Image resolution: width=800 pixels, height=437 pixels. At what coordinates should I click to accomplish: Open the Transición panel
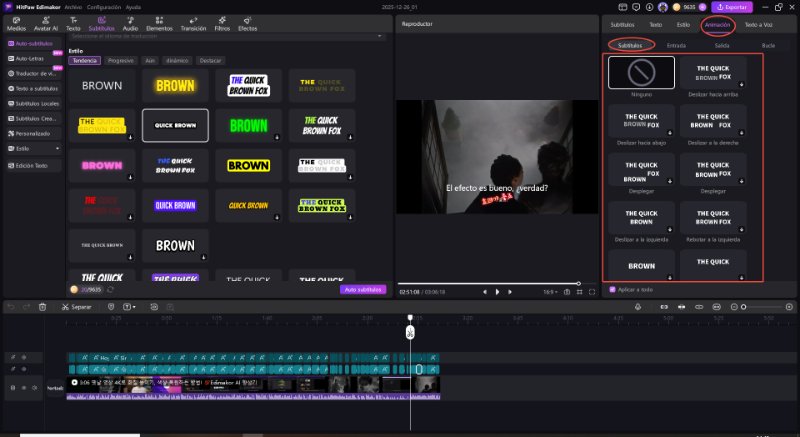[193, 25]
